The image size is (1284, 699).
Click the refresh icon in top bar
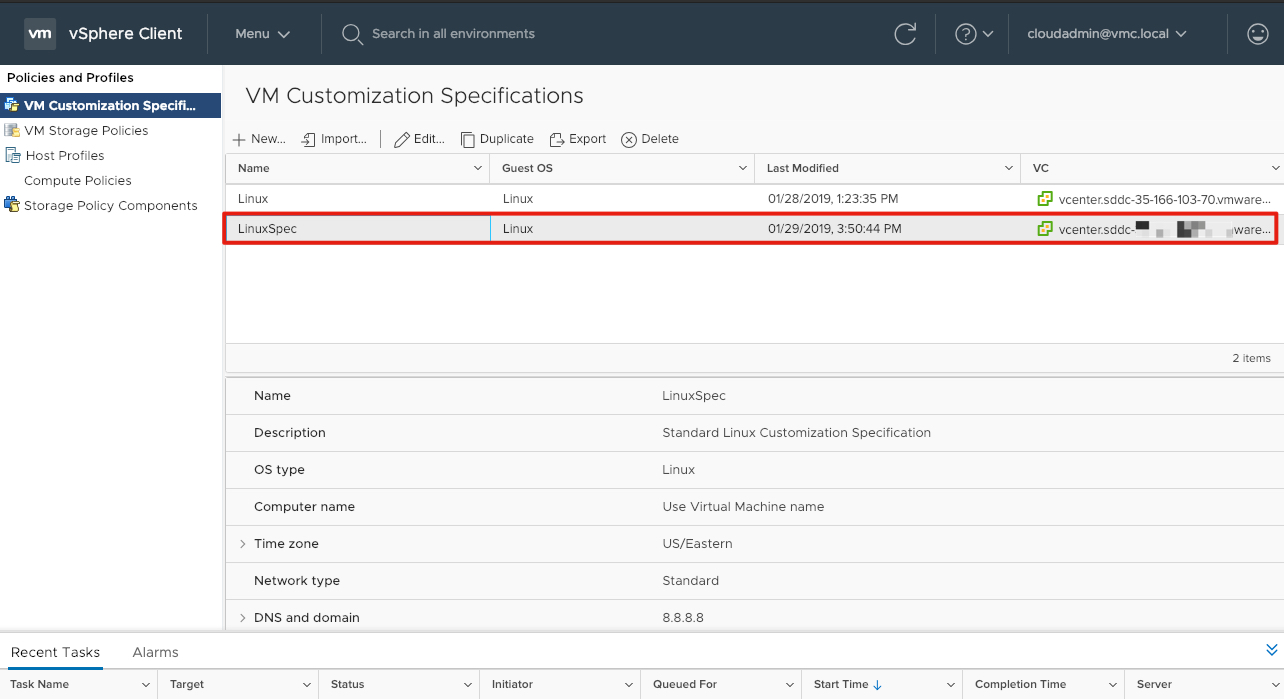905,34
